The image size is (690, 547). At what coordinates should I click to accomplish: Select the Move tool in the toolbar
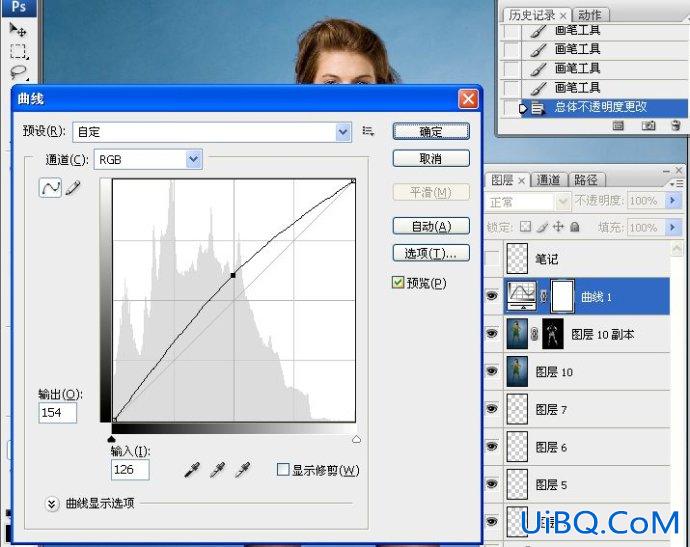click(x=18, y=30)
